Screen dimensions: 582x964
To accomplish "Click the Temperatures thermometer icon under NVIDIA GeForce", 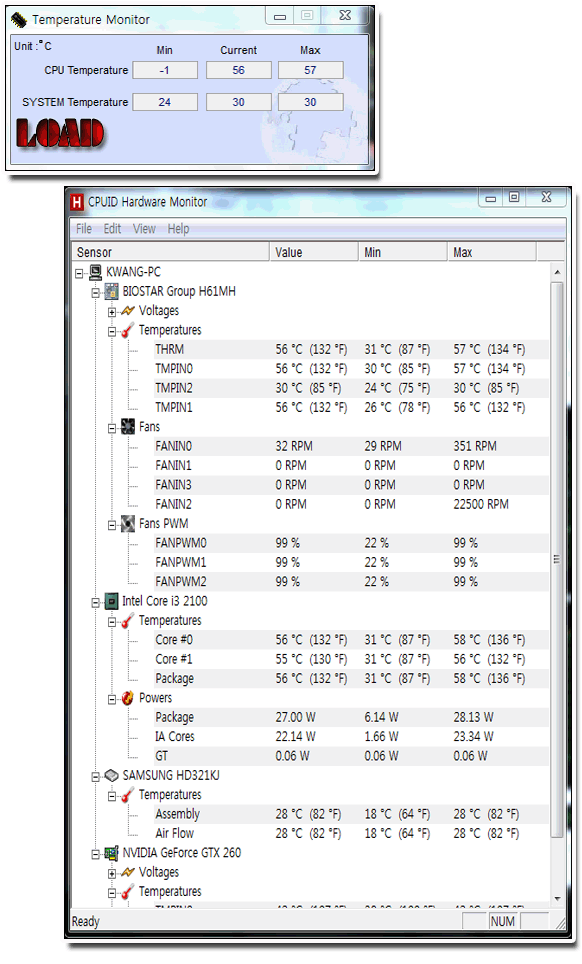I will tap(128, 891).
